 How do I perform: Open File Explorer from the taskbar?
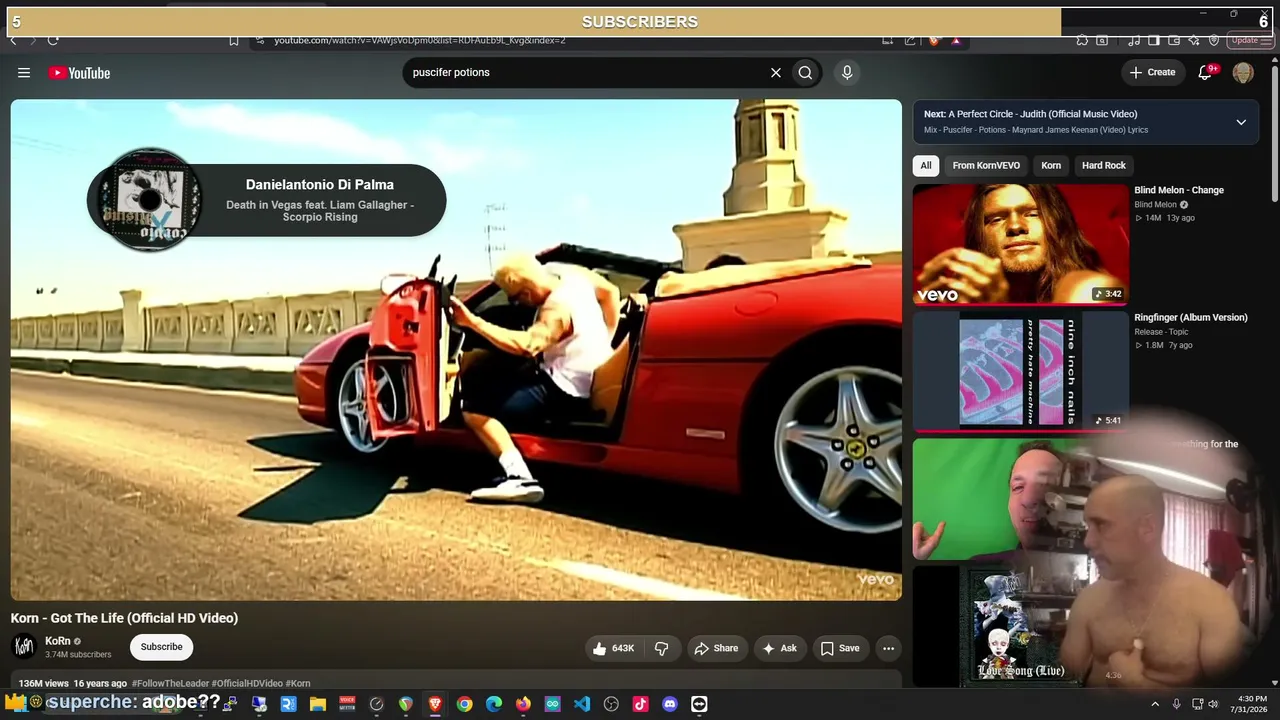point(318,704)
